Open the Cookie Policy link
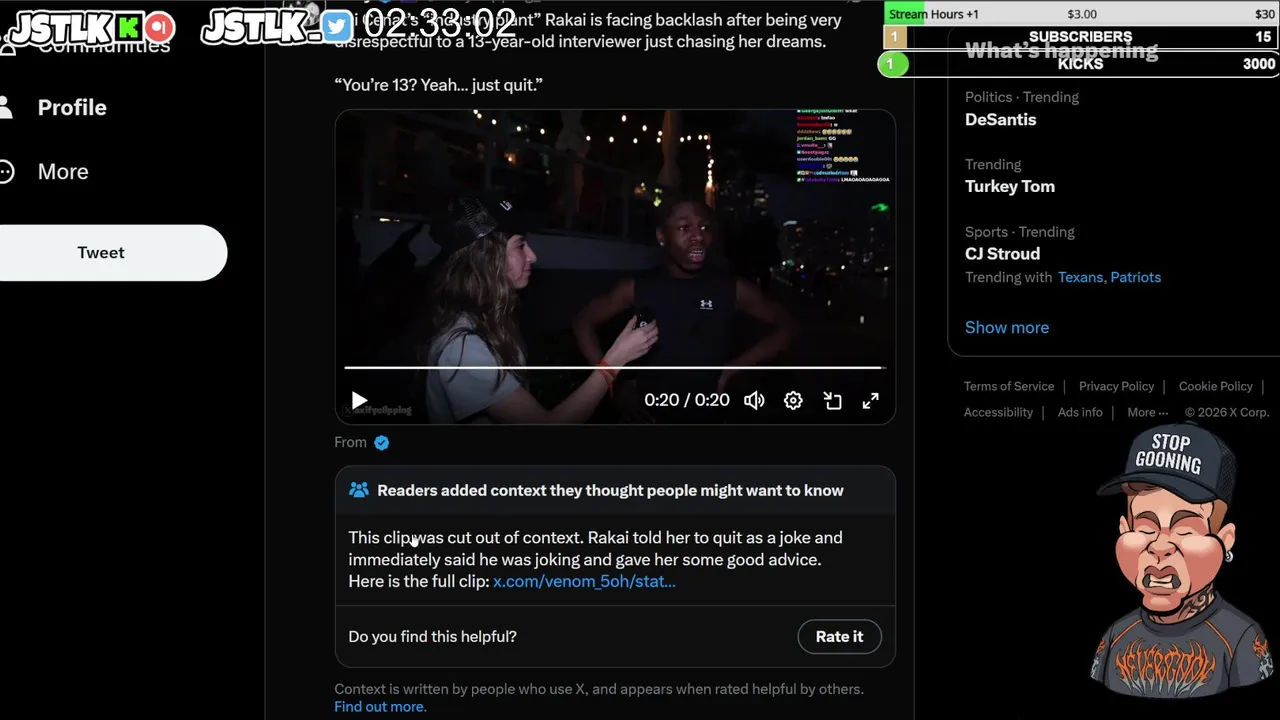The width and height of the screenshot is (1280, 720). click(1215, 386)
